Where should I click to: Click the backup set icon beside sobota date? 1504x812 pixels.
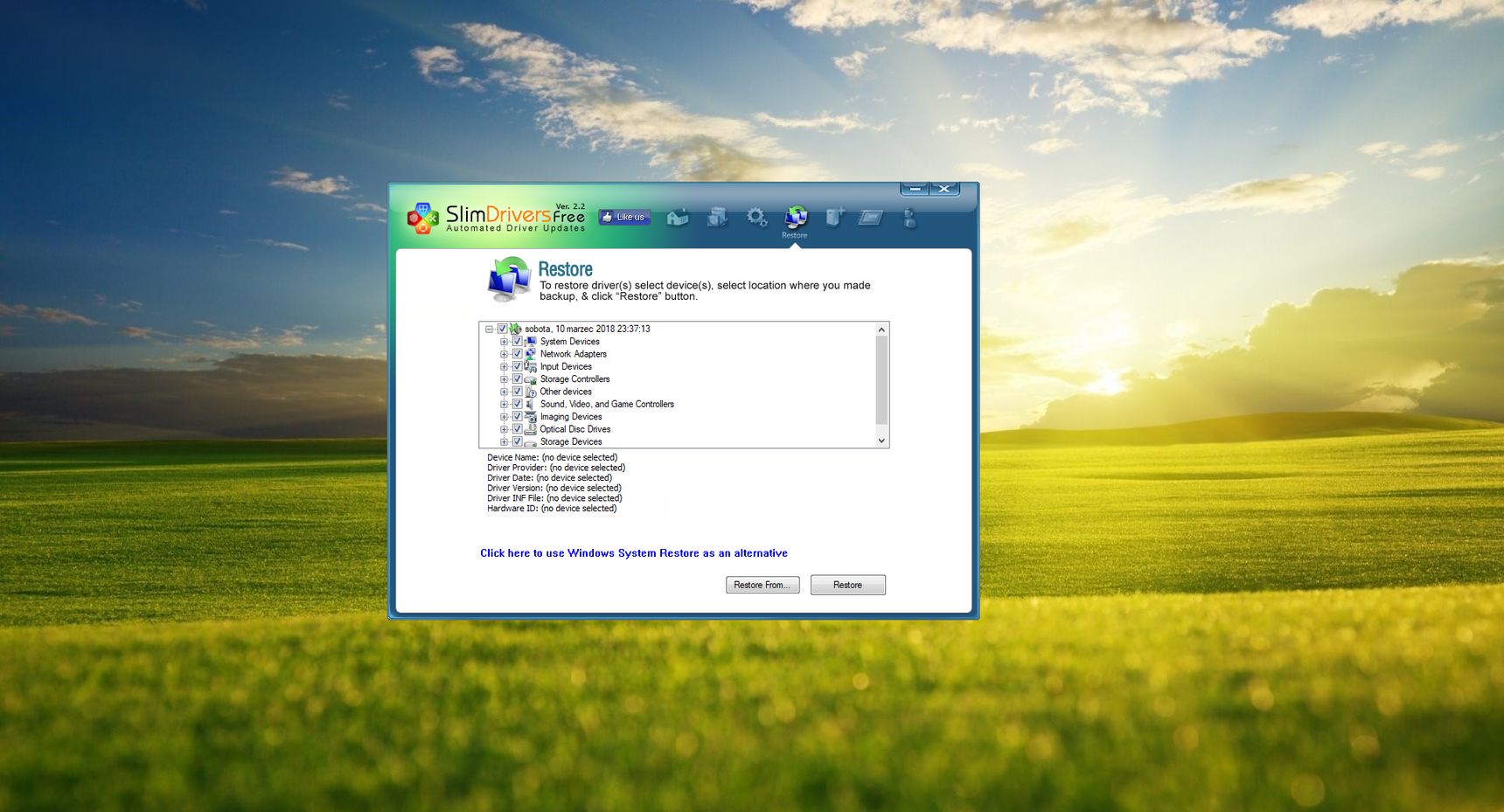[x=516, y=329]
